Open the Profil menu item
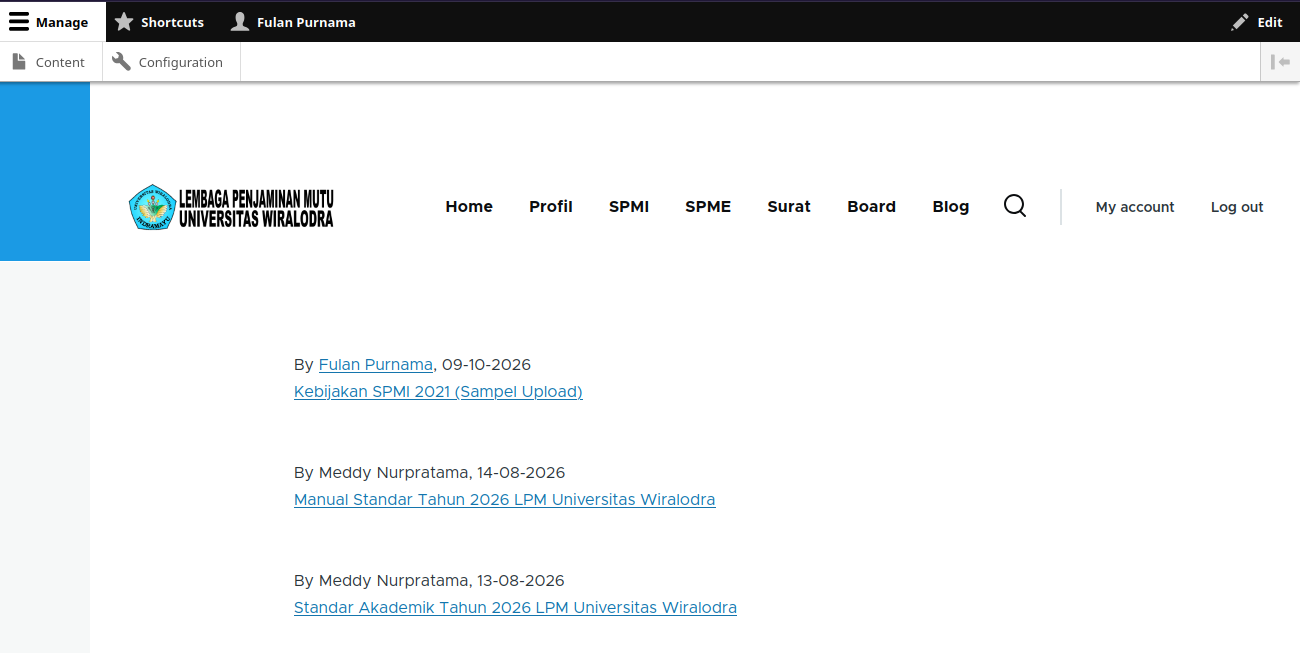This screenshot has width=1300, height=653. coord(551,207)
